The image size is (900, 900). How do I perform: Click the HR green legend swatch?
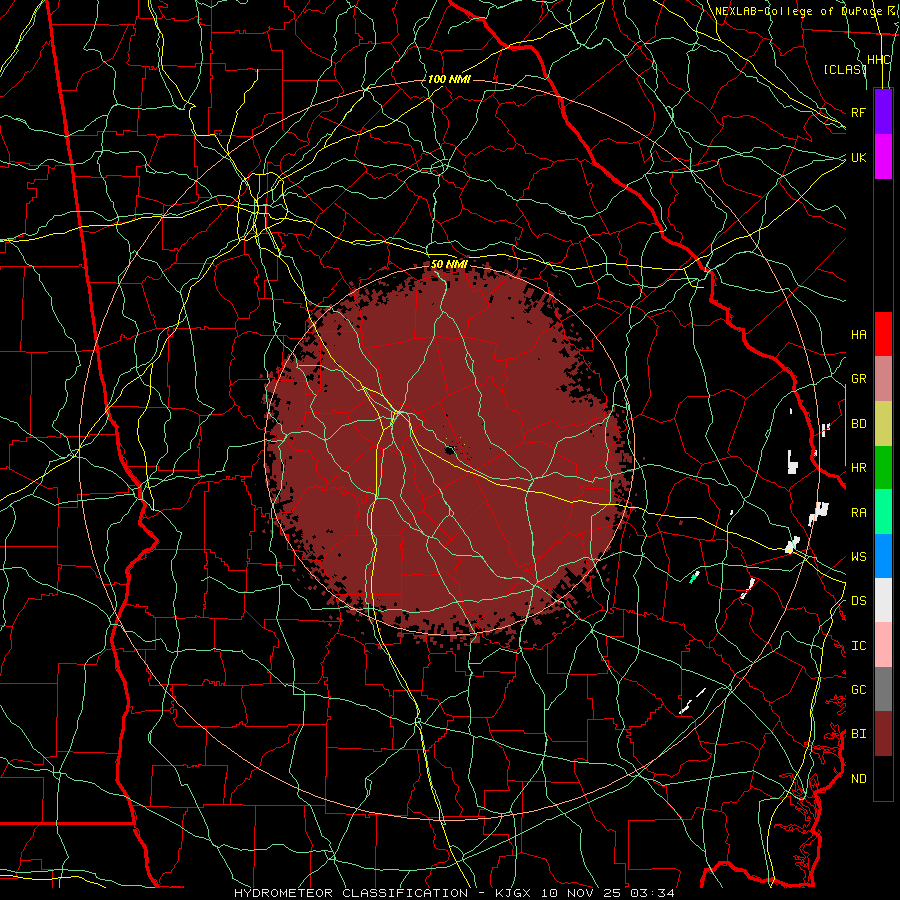(x=883, y=468)
